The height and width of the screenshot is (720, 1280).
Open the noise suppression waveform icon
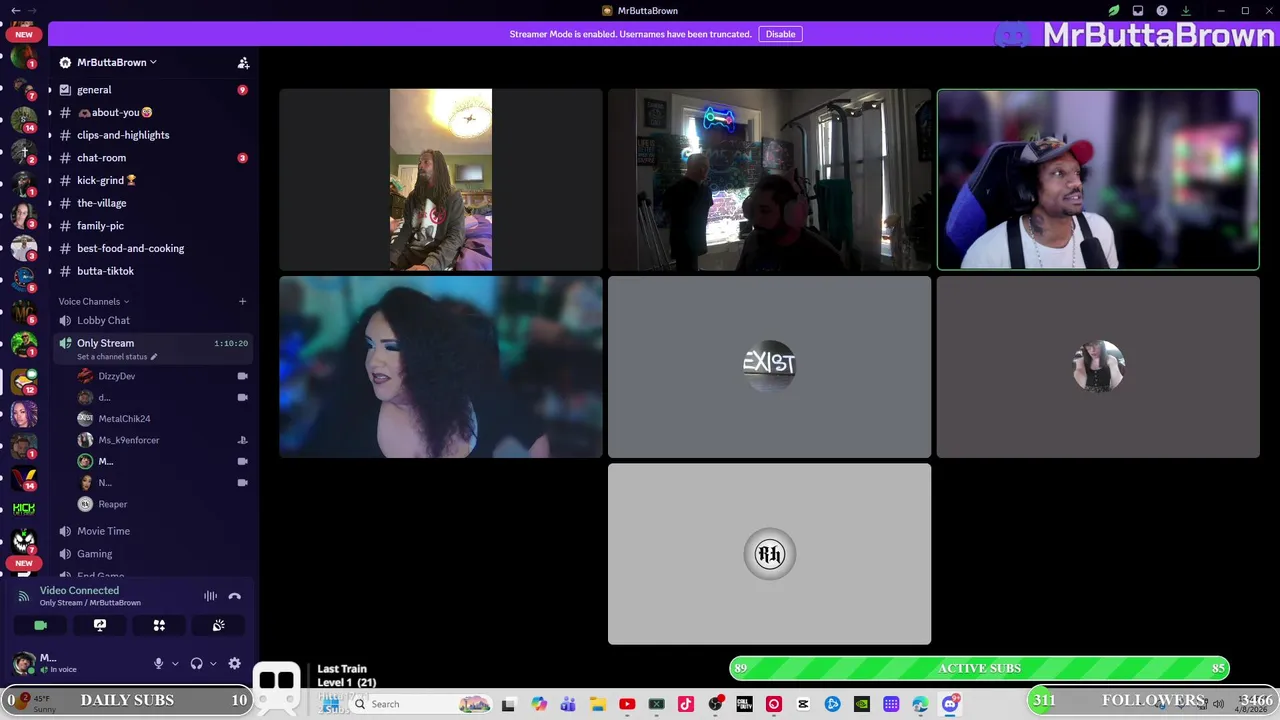pos(210,596)
